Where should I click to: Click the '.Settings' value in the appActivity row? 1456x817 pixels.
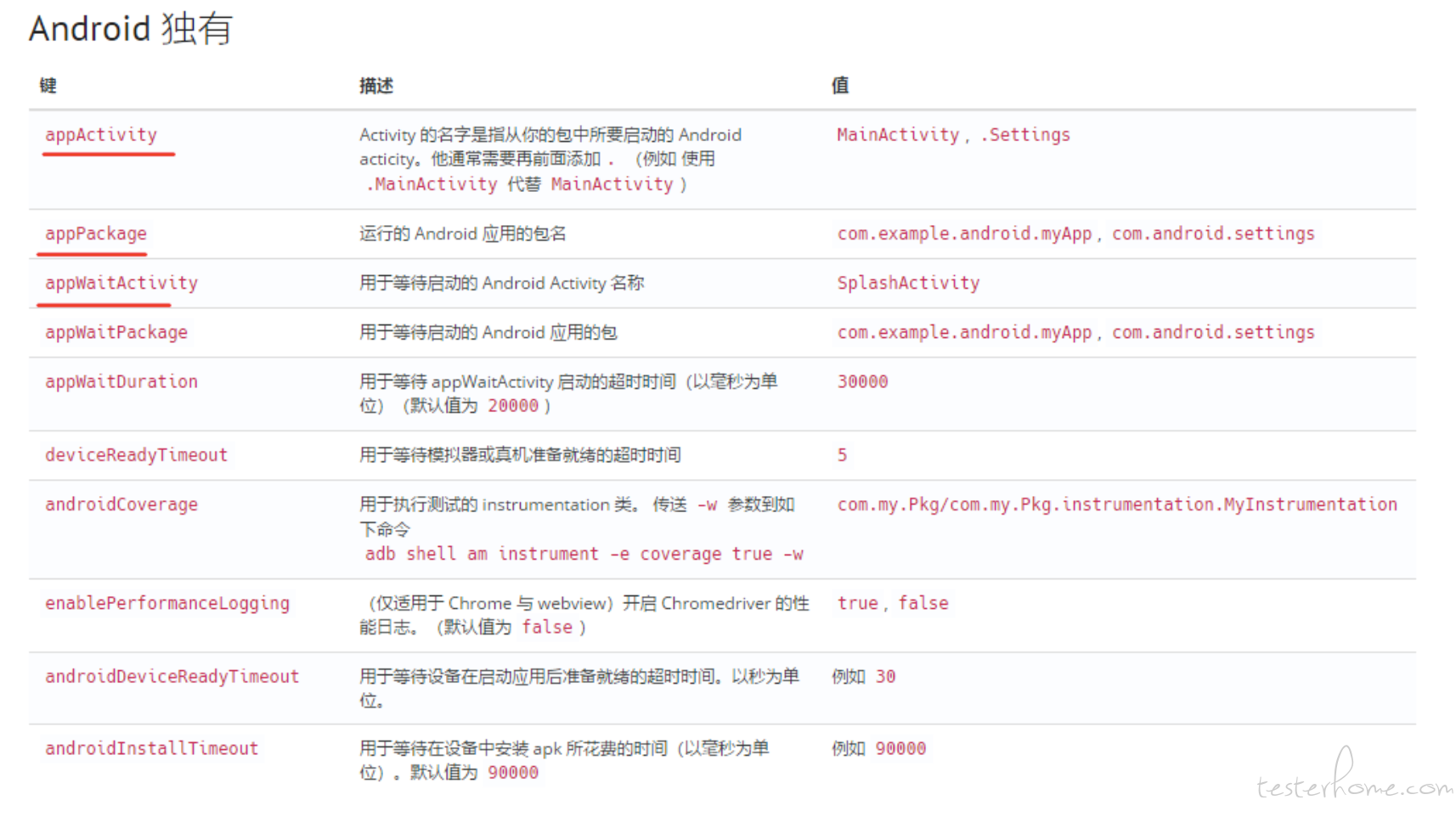click(1025, 135)
